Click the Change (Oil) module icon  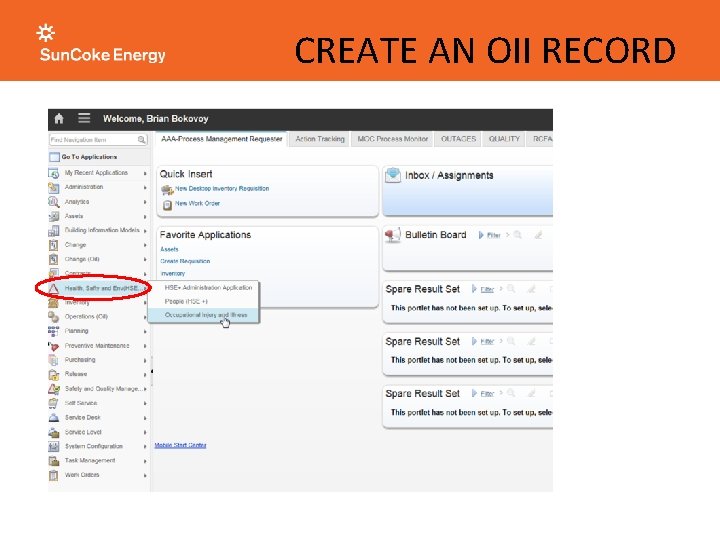[x=54, y=259]
